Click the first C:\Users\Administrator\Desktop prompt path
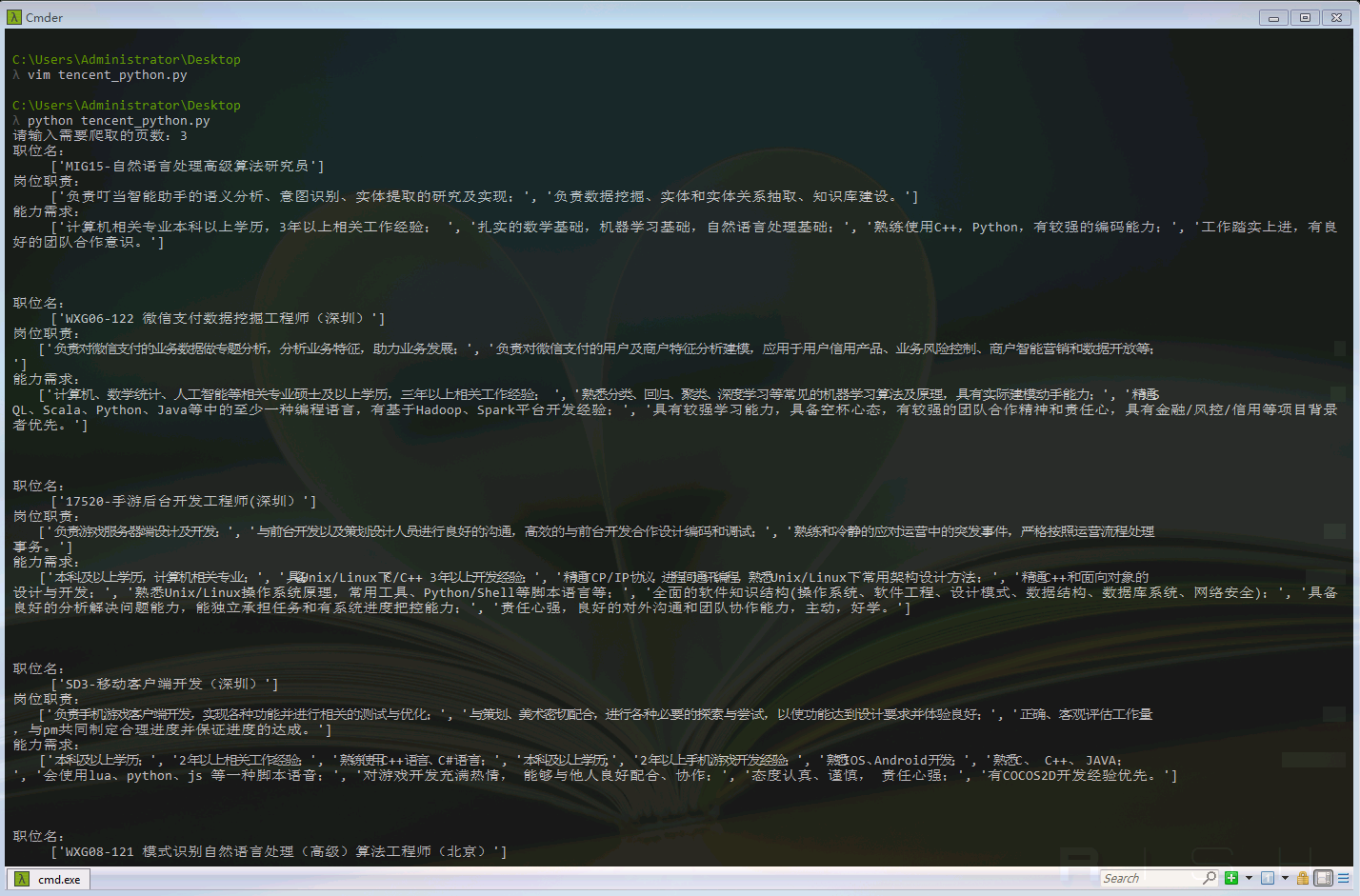This screenshot has width=1360, height=896. click(x=127, y=59)
